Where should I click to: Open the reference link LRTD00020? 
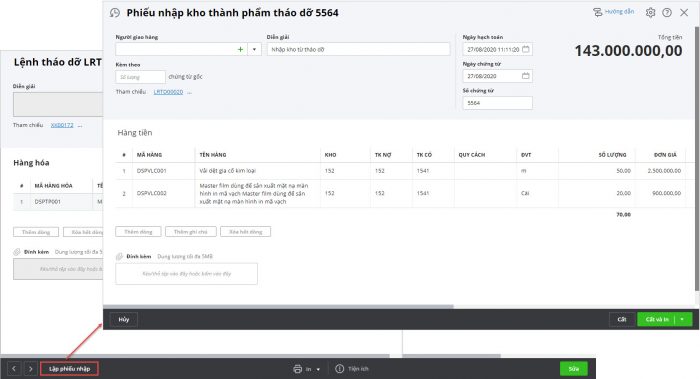tap(168, 92)
